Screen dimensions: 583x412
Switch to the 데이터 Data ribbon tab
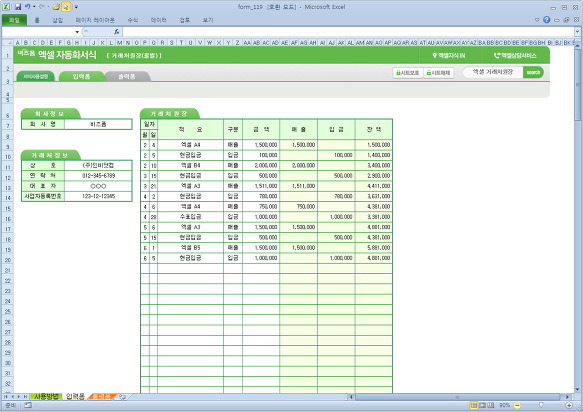(x=158, y=20)
